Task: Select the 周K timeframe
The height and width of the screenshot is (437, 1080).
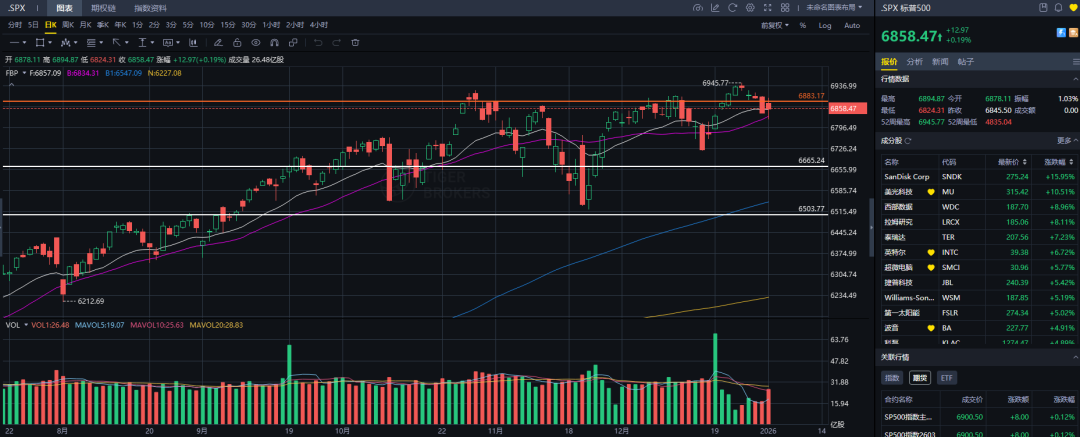Action: click(67, 25)
